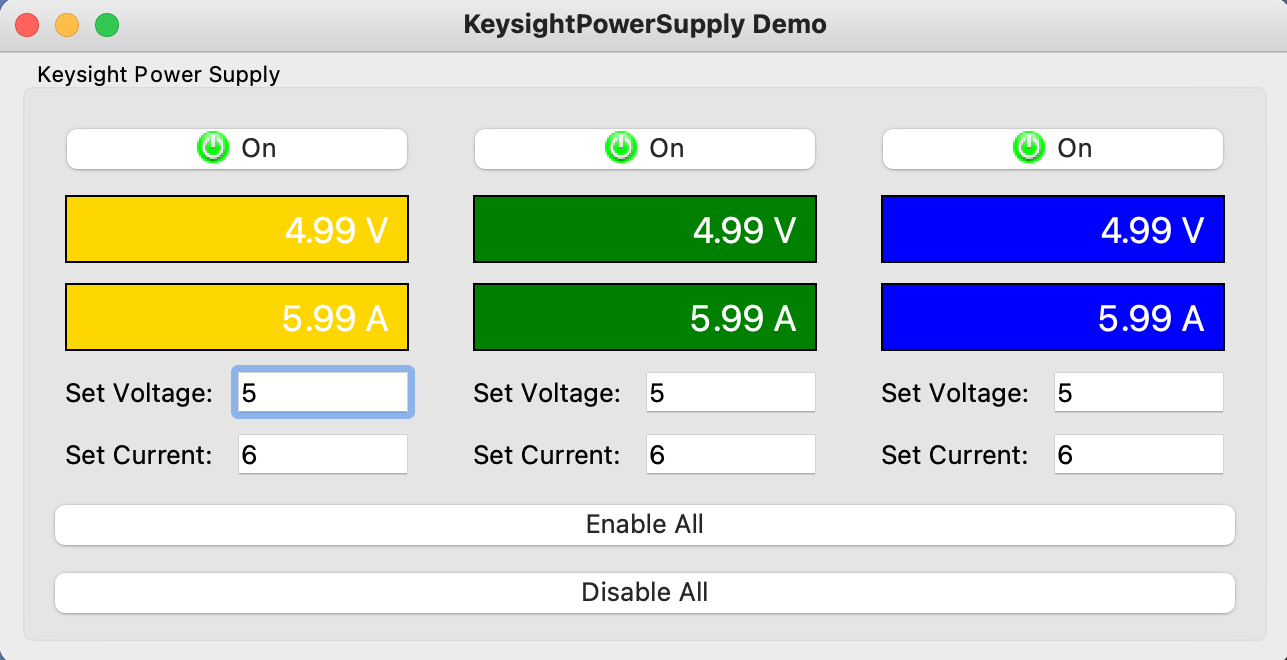Click the blue 4.99 V voltage display

pos(1053,229)
